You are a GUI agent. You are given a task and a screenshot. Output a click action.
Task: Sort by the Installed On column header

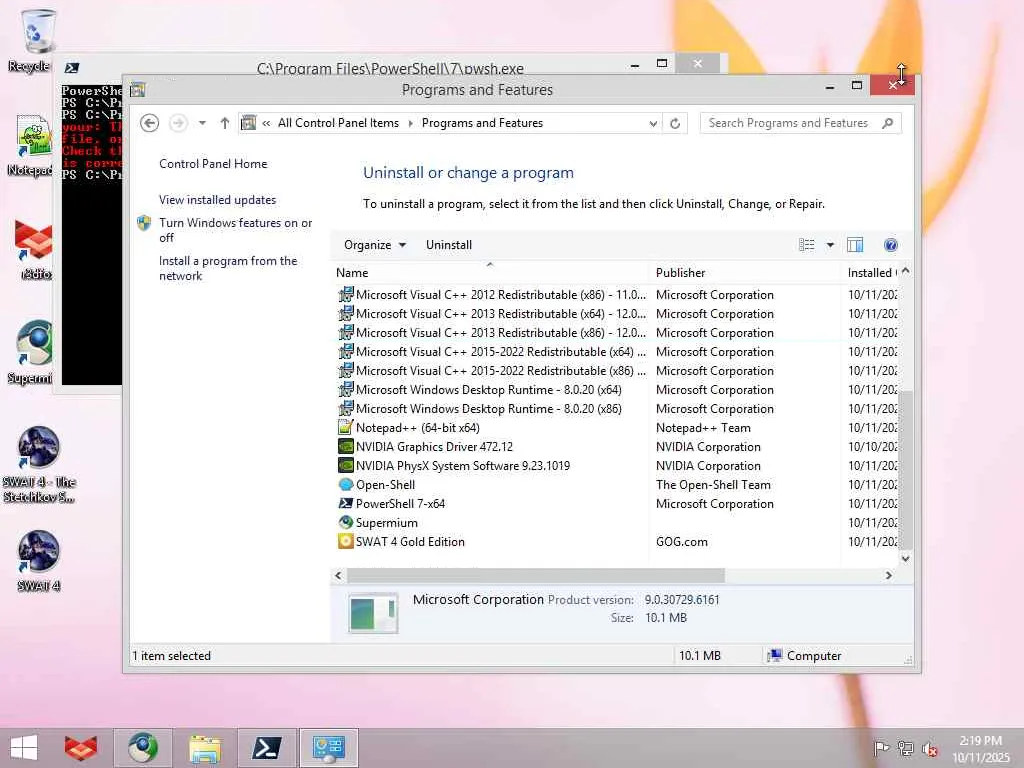click(x=871, y=272)
